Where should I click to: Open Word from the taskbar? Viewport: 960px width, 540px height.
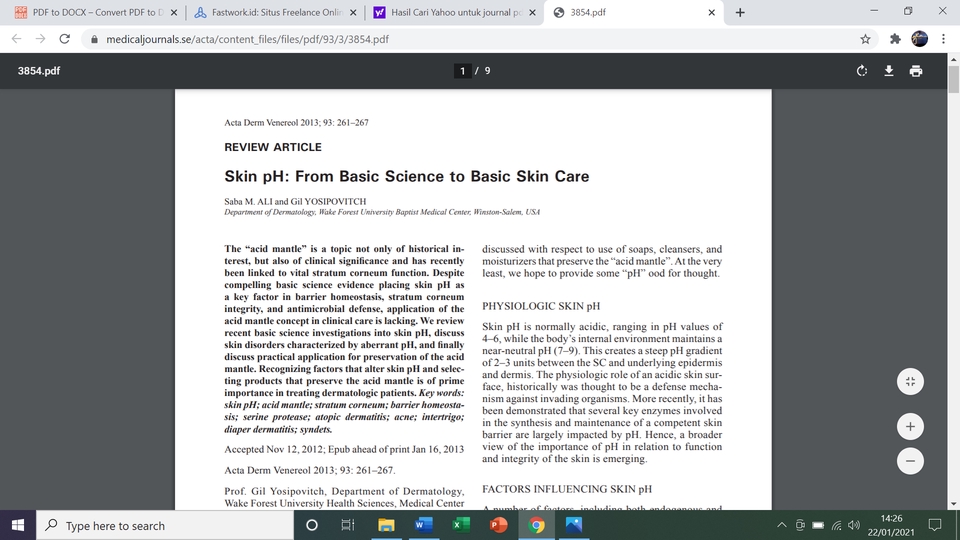pyautogui.click(x=423, y=525)
